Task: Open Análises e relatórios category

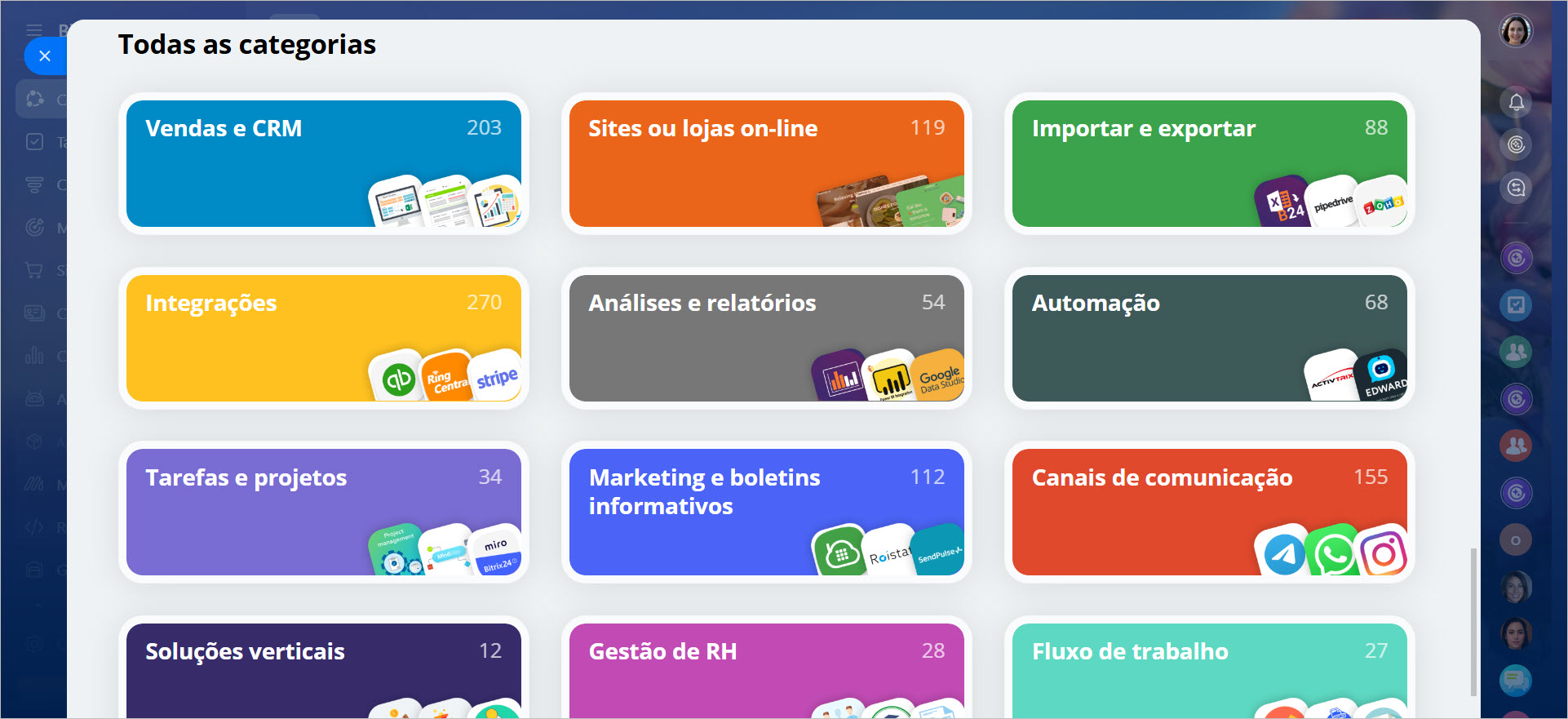Action: 767,338
